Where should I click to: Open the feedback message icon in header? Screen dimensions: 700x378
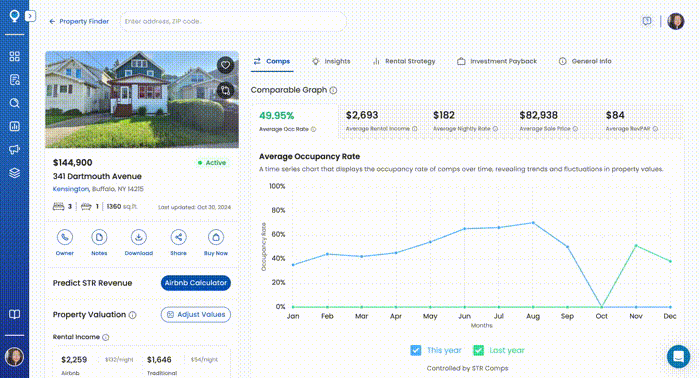[647, 21]
